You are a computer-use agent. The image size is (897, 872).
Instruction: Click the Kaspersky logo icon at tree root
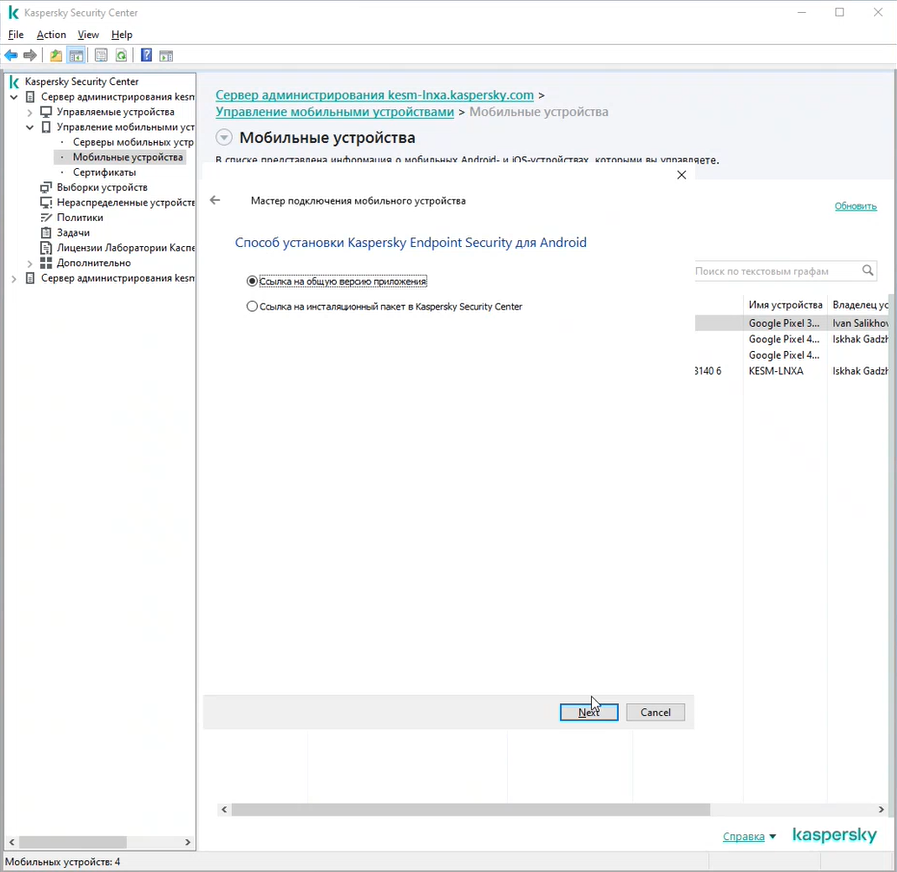[x=14, y=82]
